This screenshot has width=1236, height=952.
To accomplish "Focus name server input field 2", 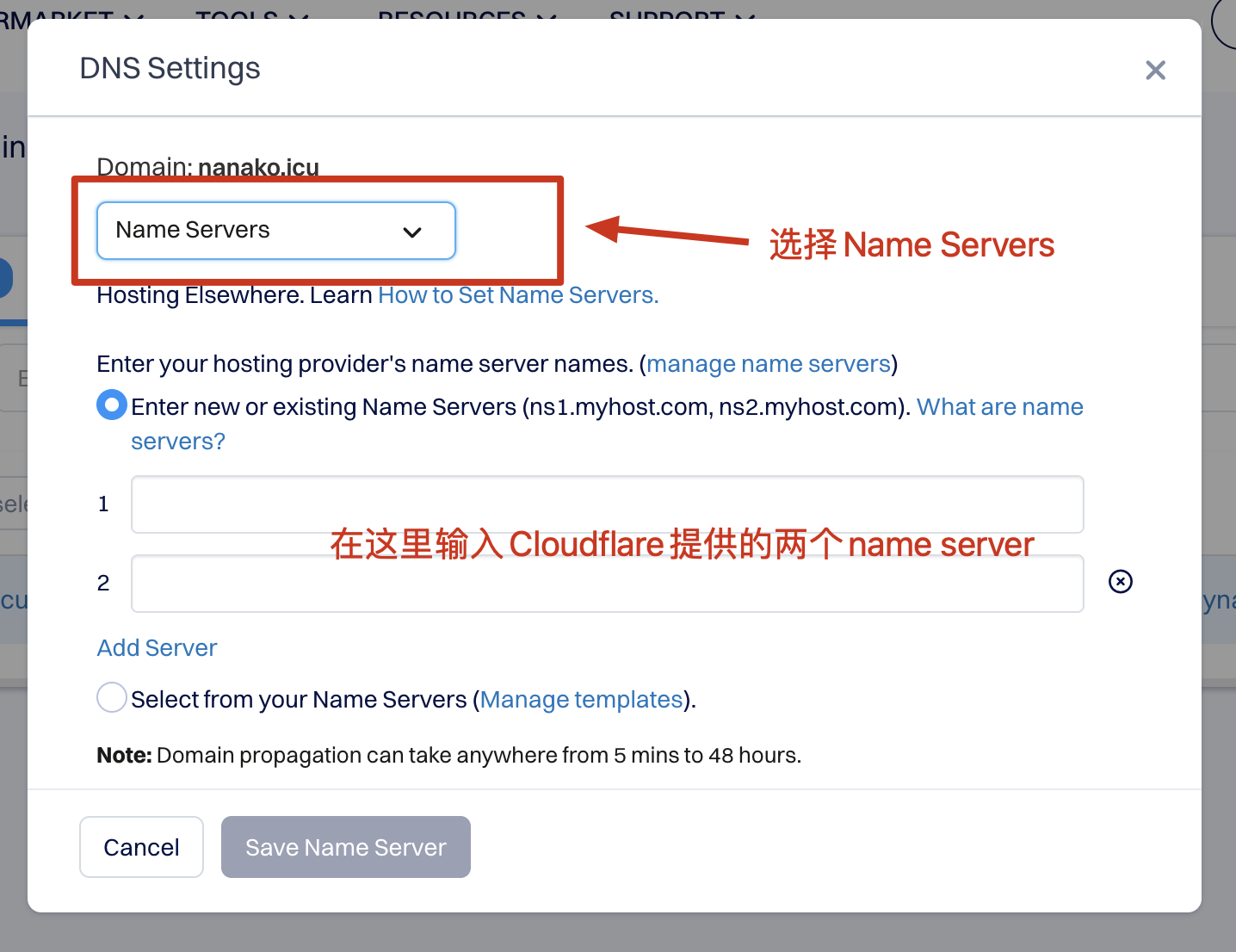I will click(x=607, y=584).
